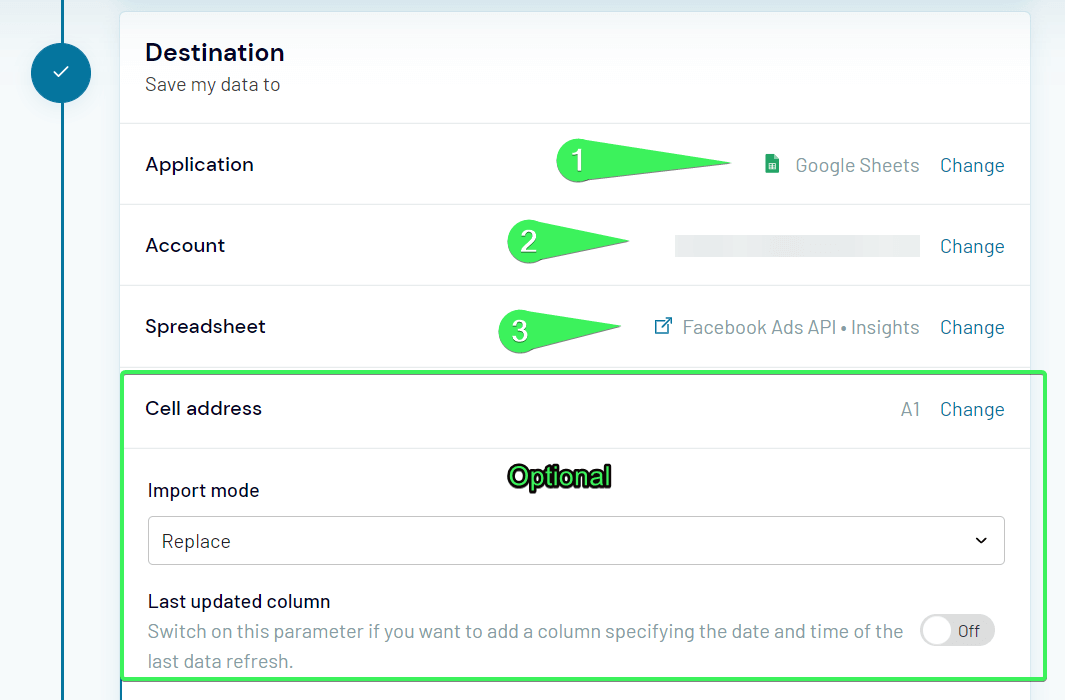Click the blurred account value field
Screen dimensions: 1065x700
click(x=796, y=245)
